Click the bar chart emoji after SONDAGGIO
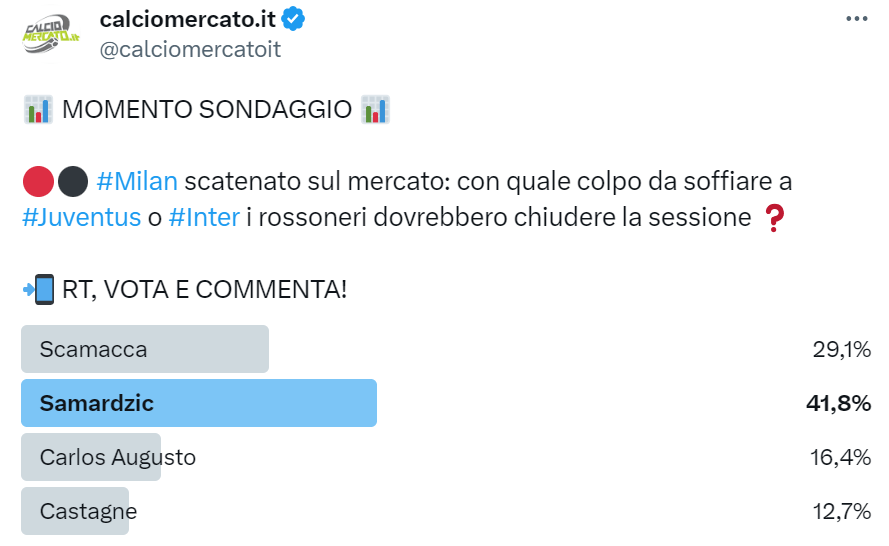889x546 pixels. pyautogui.click(x=376, y=109)
